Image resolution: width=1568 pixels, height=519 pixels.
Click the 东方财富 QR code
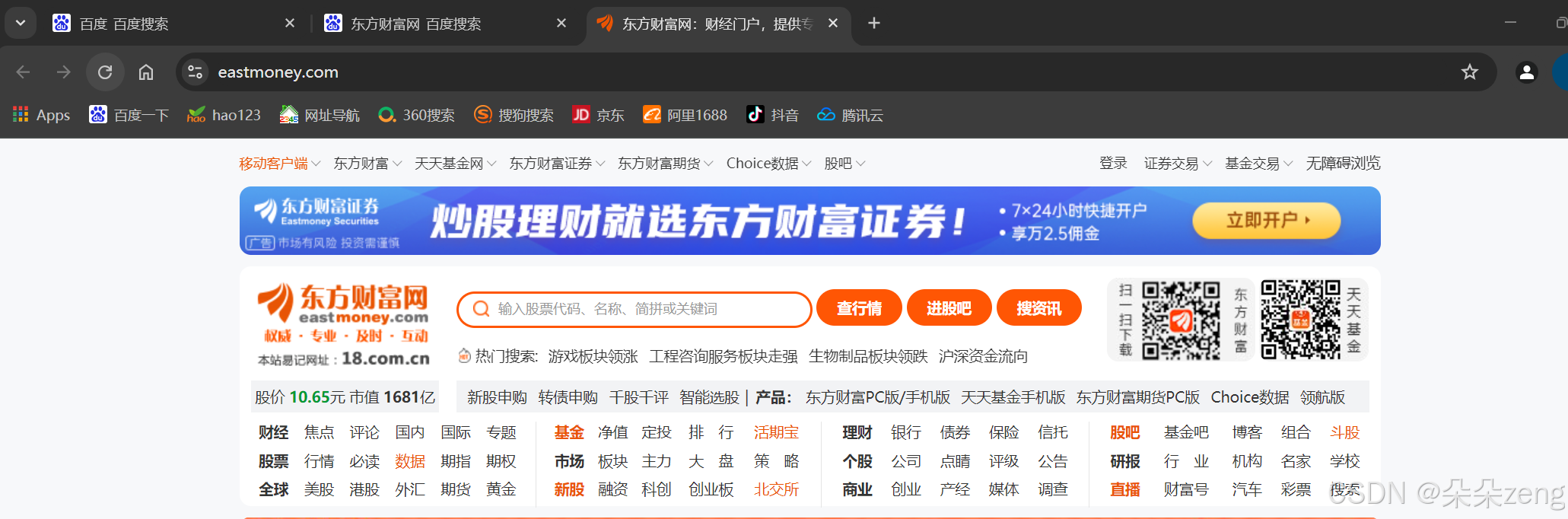1181,320
